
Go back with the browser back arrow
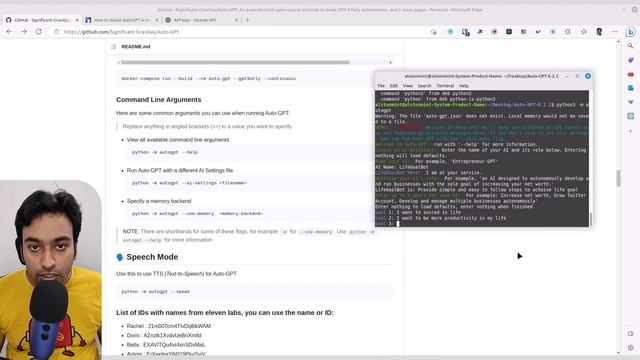pos(9,31)
